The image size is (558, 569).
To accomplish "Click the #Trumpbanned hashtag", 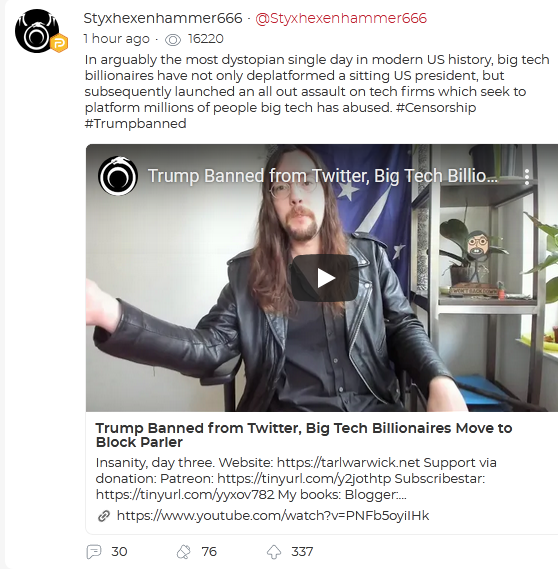I will tap(136, 124).
